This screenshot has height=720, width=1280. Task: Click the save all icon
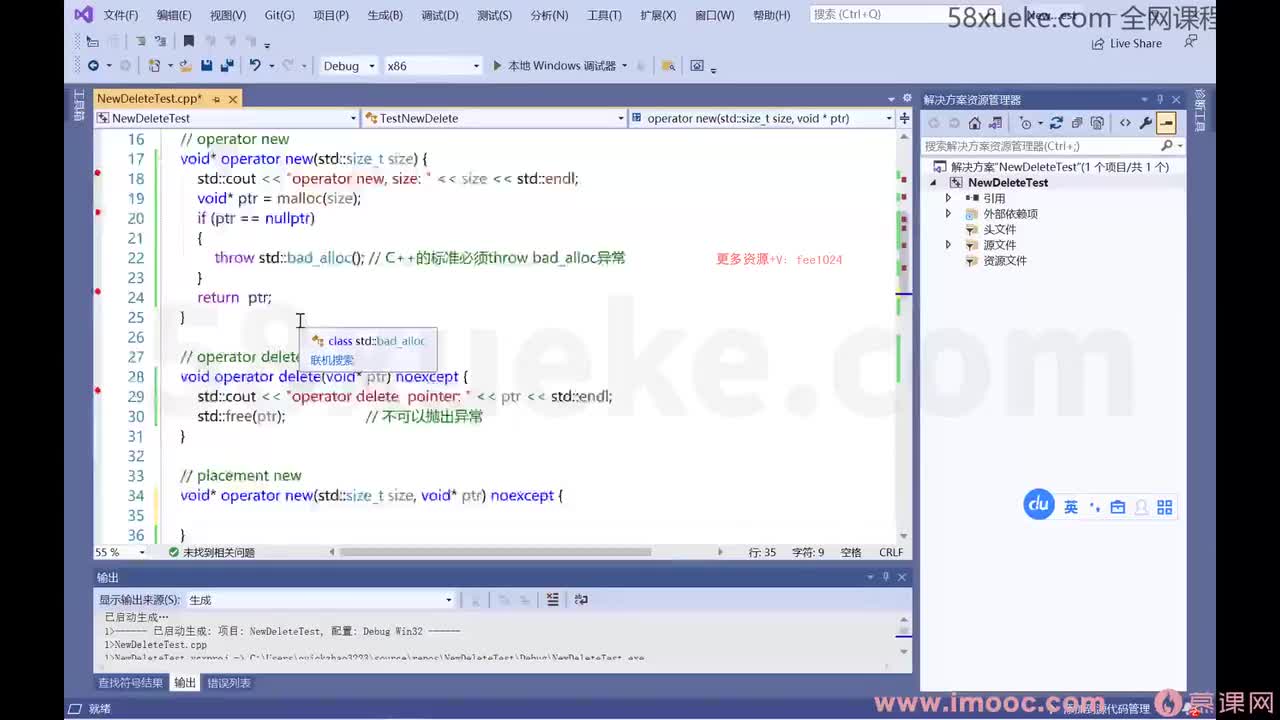[x=227, y=66]
